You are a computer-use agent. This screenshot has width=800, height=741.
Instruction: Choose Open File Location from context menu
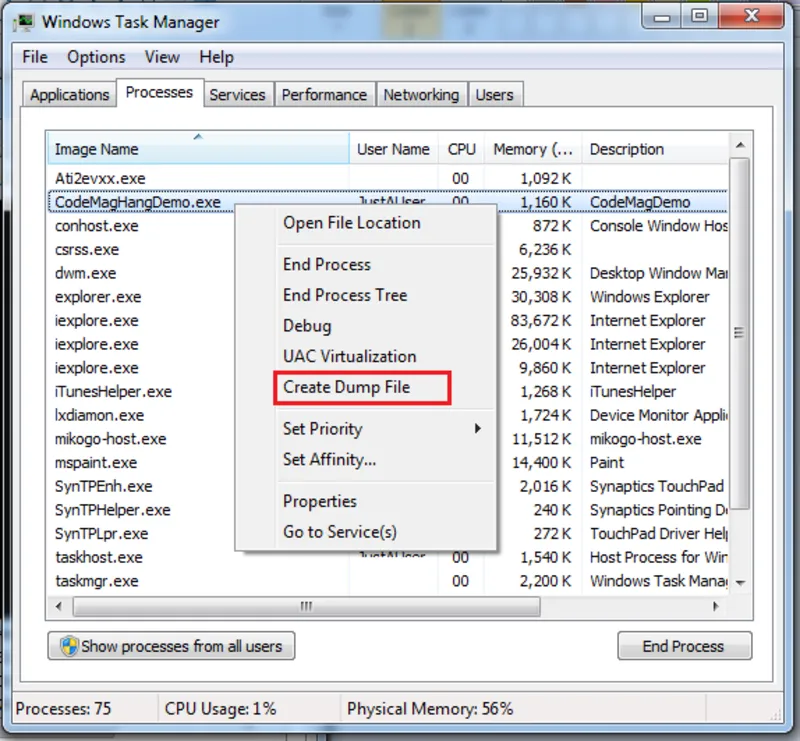point(352,223)
